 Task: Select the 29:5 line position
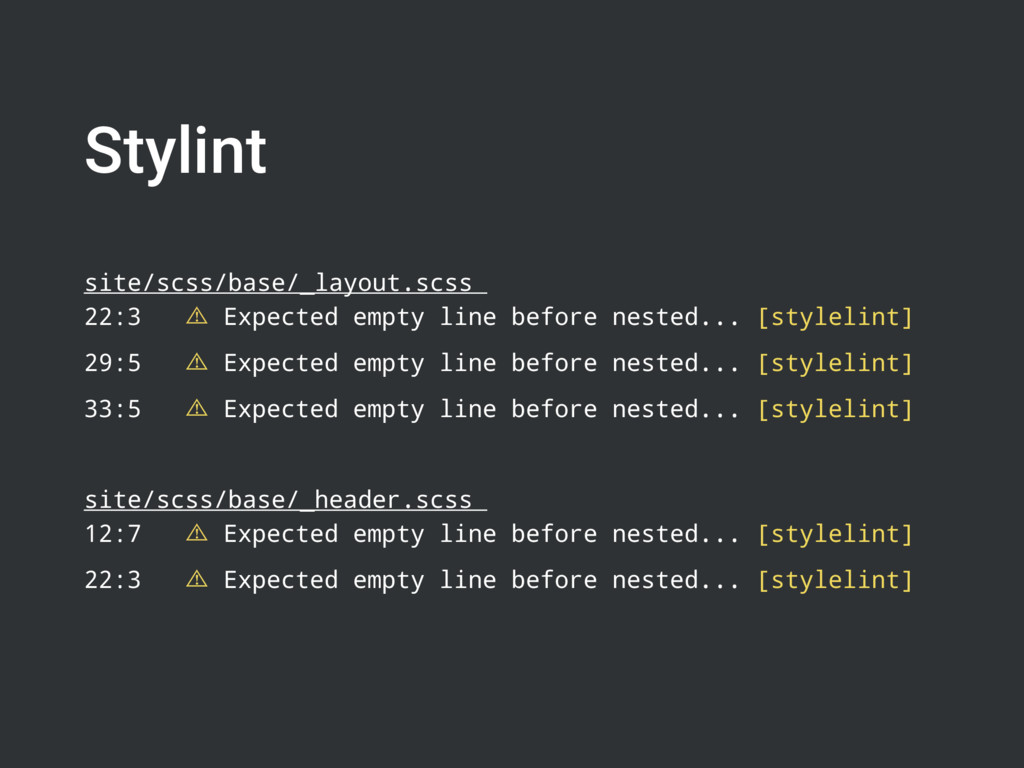click(x=113, y=363)
